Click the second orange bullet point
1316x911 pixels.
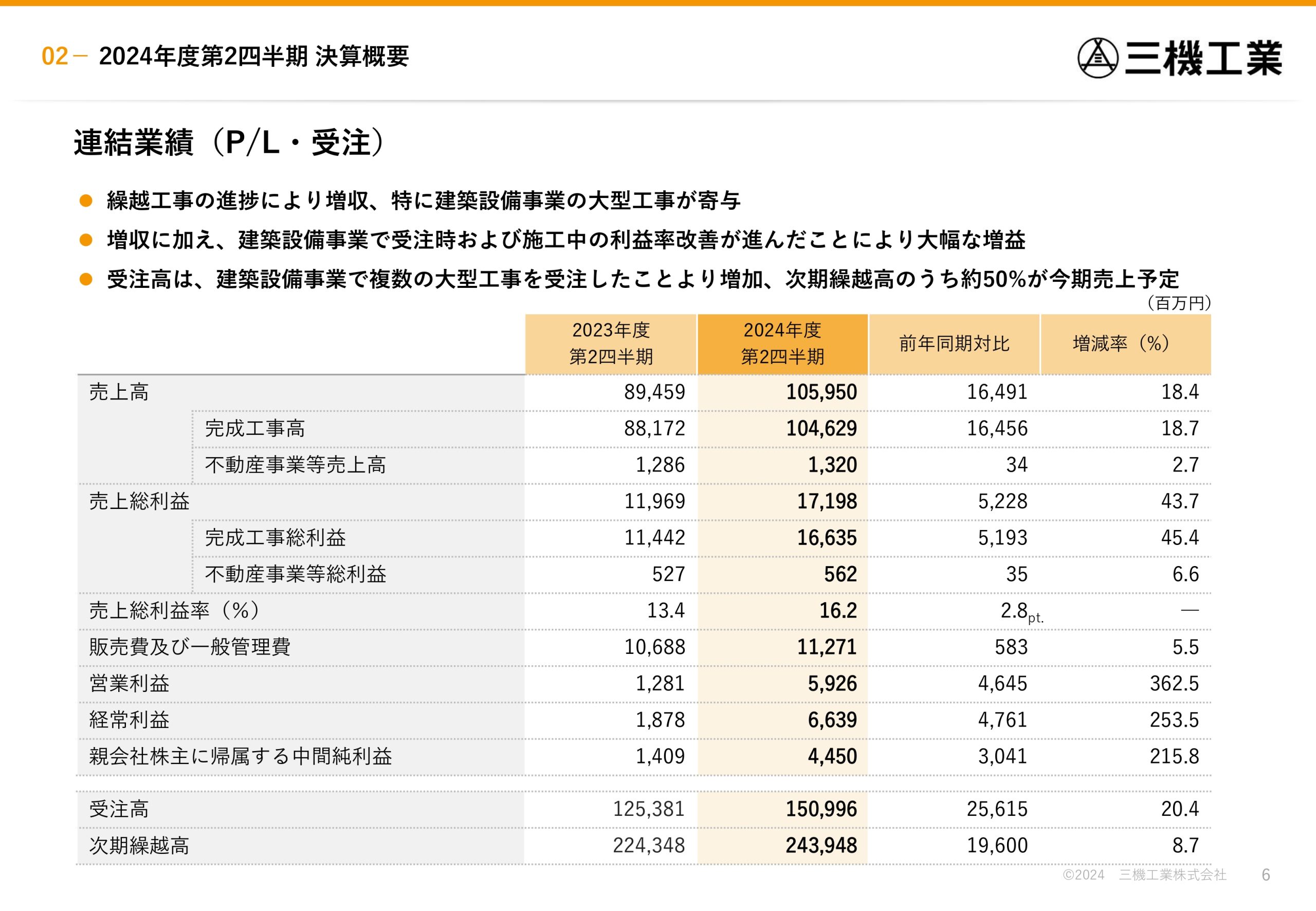pos(86,240)
